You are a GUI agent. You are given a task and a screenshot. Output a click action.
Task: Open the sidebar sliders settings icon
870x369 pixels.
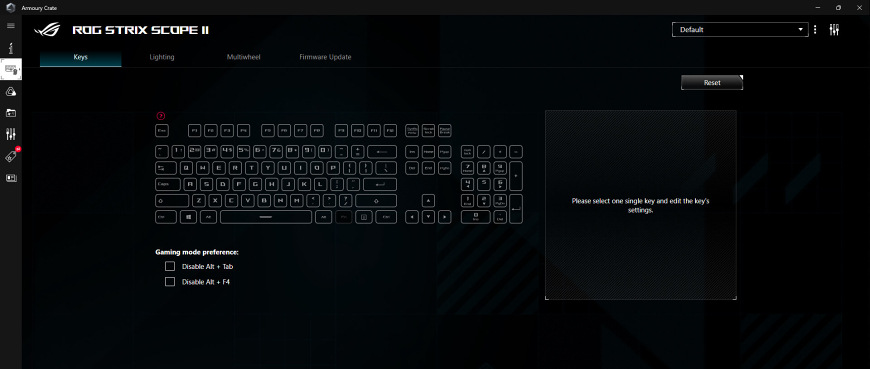pos(11,134)
